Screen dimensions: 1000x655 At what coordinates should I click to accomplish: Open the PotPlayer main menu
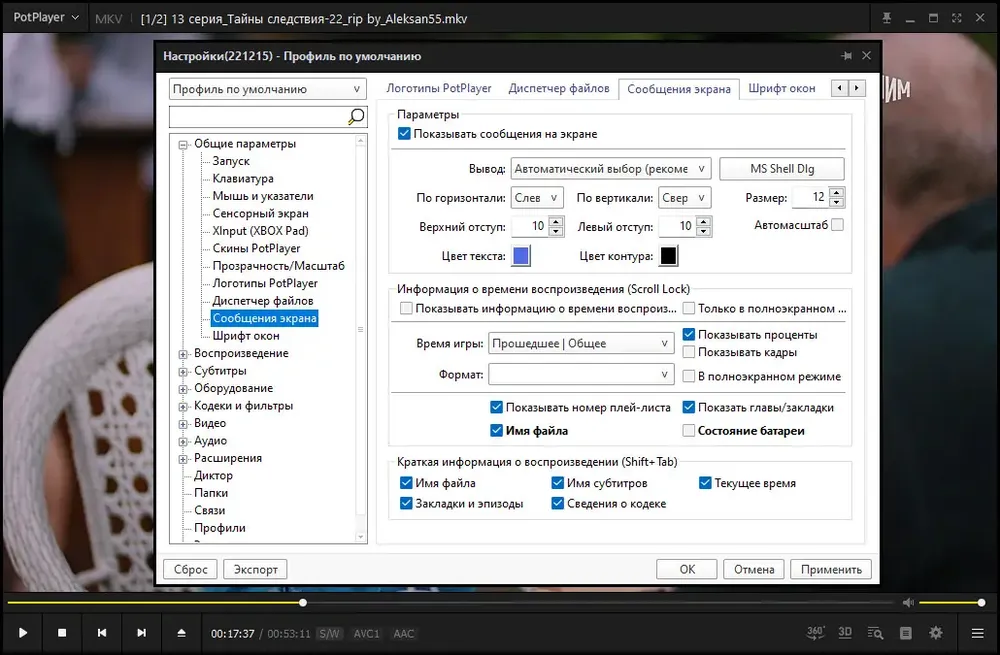point(46,18)
